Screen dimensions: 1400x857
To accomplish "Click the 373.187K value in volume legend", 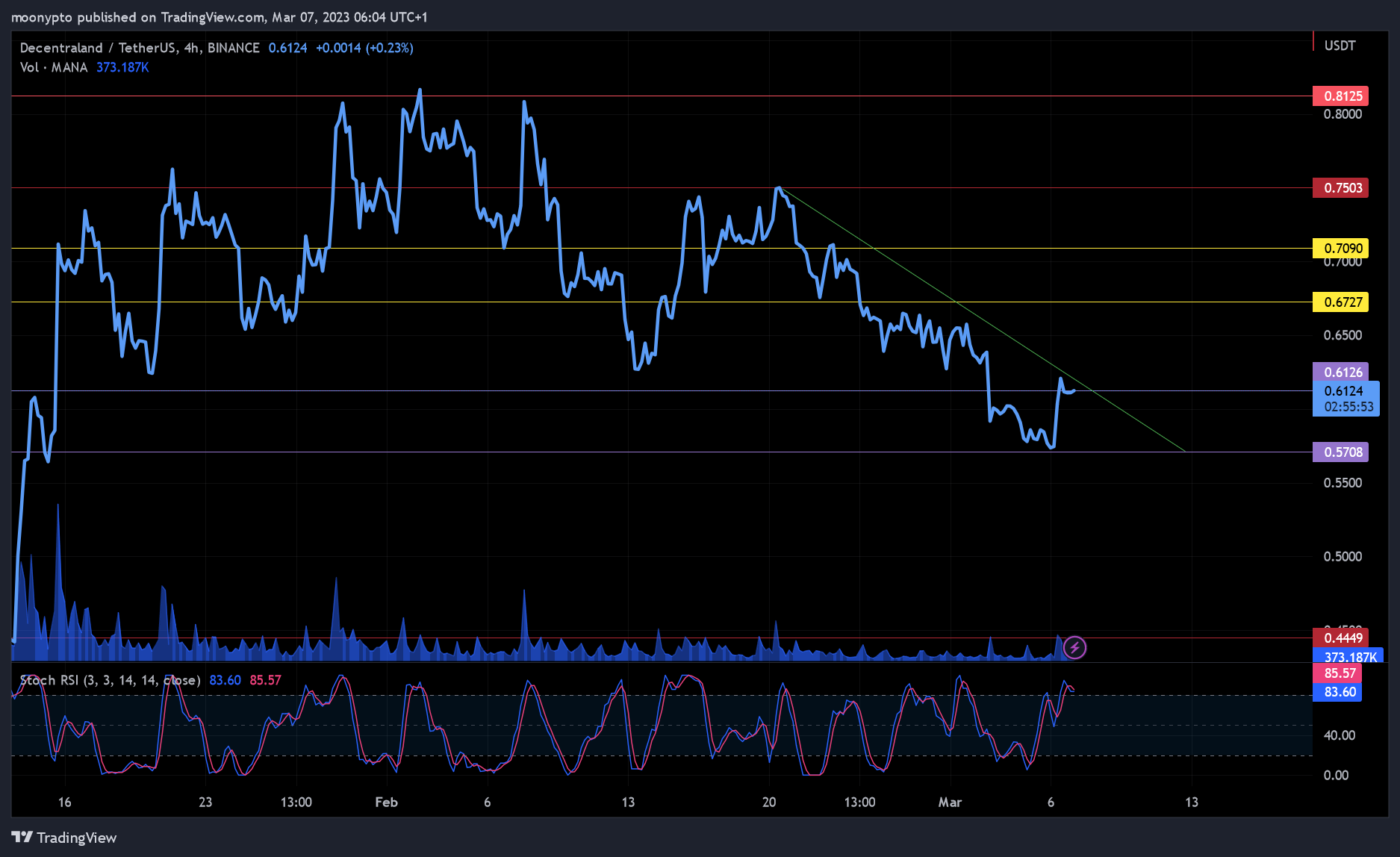I will (x=122, y=67).
